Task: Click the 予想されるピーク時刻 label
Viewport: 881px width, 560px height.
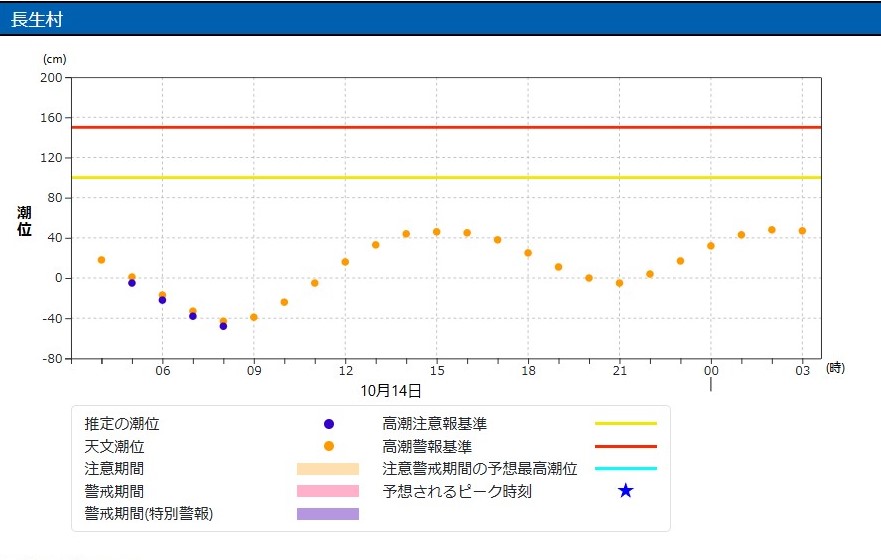Action: click(x=457, y=491)
